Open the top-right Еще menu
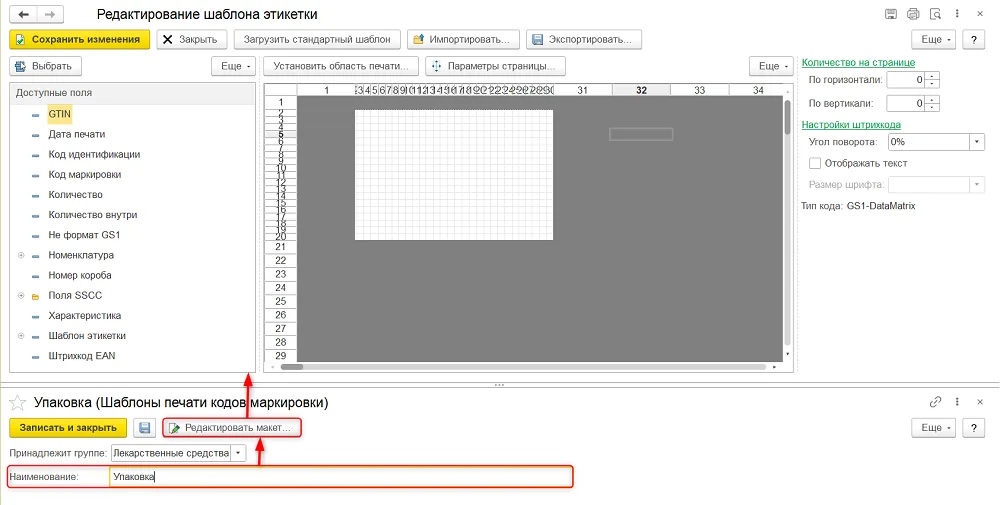 point(934,40)
